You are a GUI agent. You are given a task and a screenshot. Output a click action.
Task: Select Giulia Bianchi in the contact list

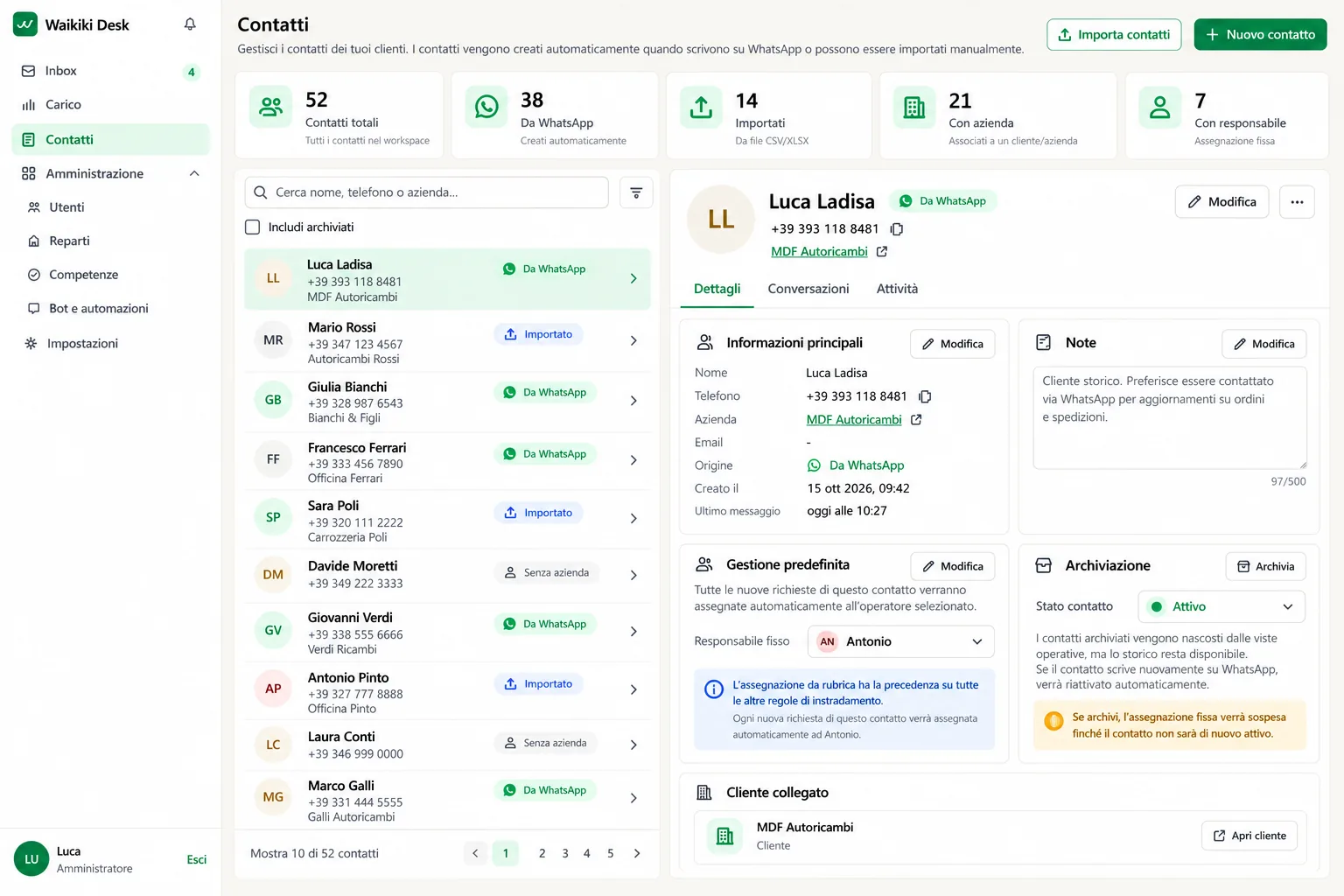pos(447,401)
